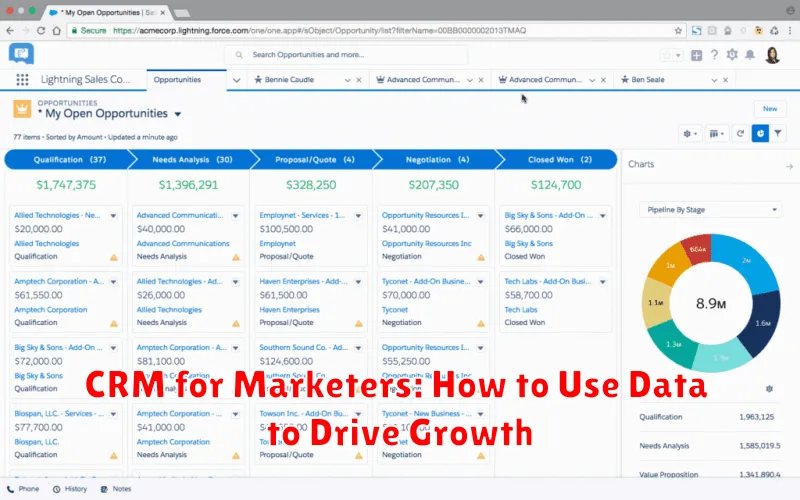Click the browser address bar URL

point(319,31)
